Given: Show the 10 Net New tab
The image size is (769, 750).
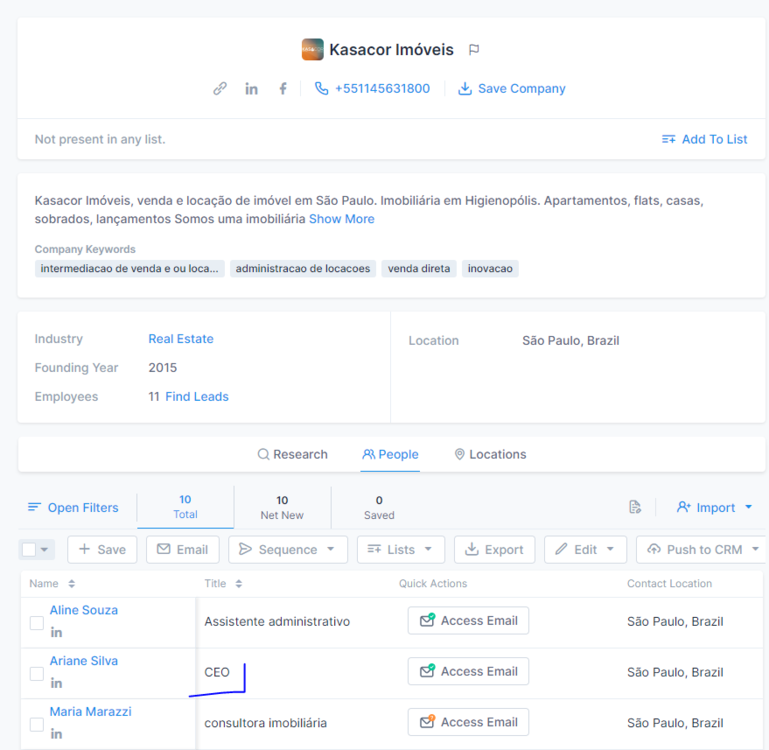Looking at the screenshot, I should [282, 507].
